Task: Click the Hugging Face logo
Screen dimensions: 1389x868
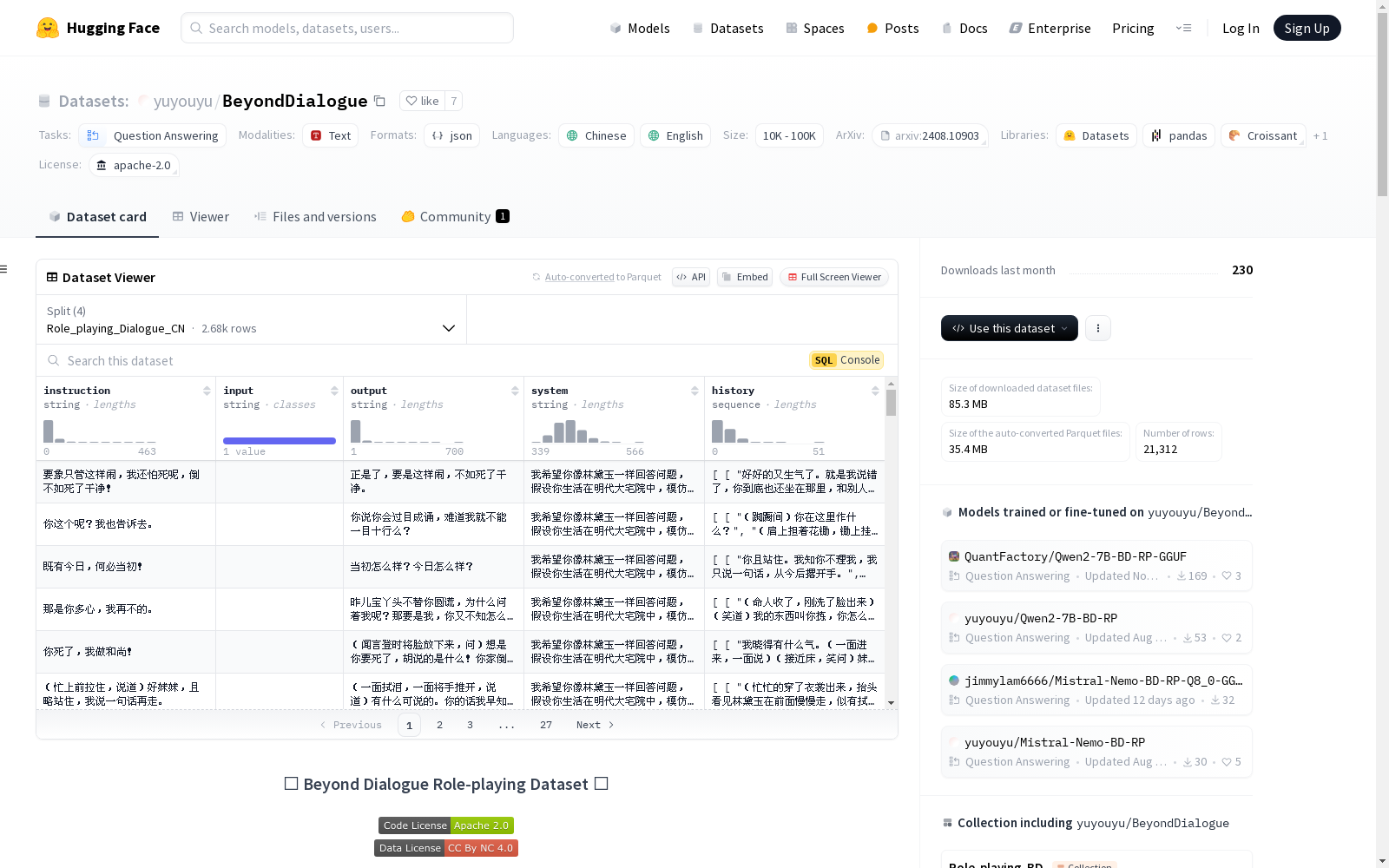Action: coord(98,28)
